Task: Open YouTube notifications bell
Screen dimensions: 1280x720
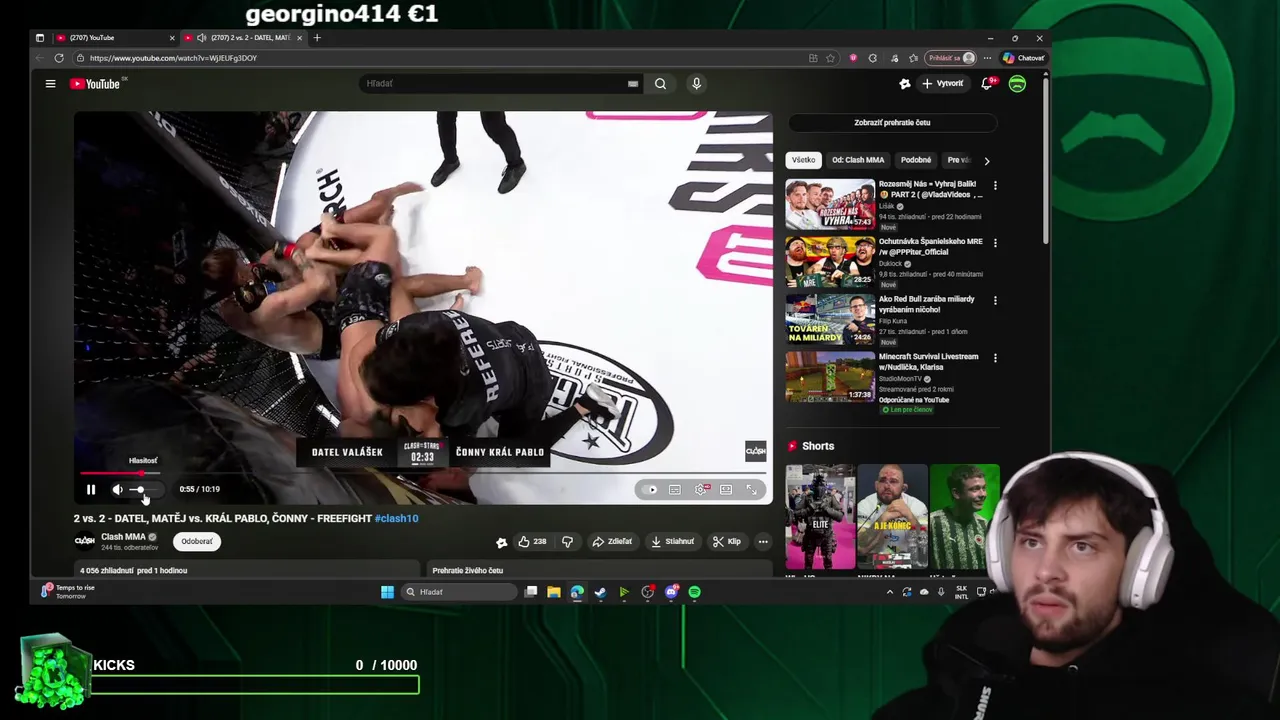Action: point(987,84)
